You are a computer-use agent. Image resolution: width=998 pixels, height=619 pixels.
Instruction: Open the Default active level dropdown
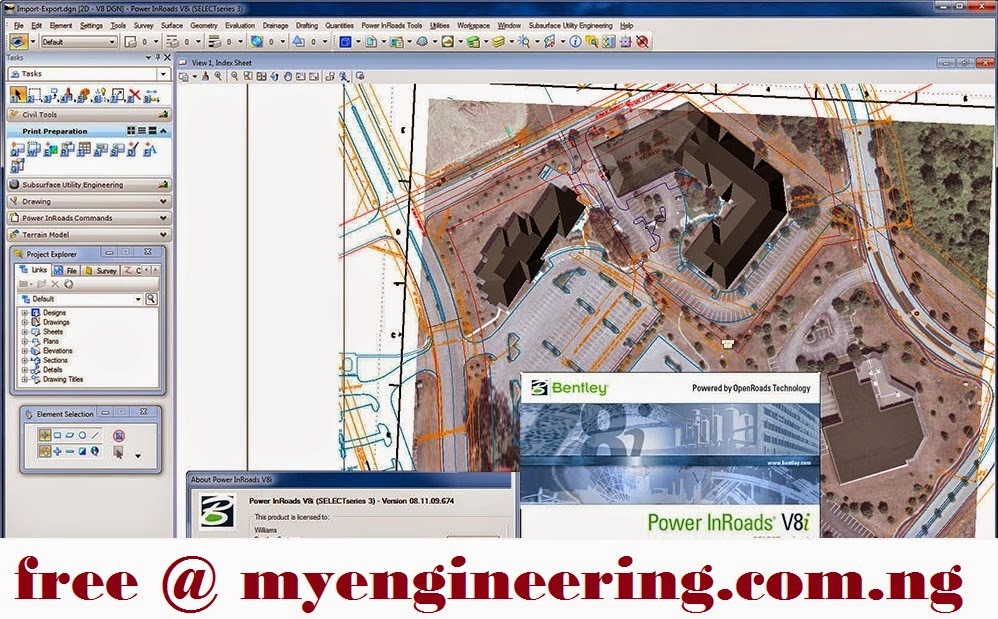(112, 41)
